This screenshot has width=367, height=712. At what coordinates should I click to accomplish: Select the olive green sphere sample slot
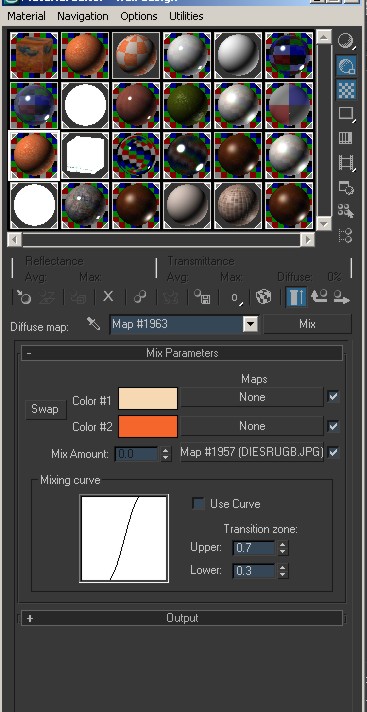tap(187, 105)
